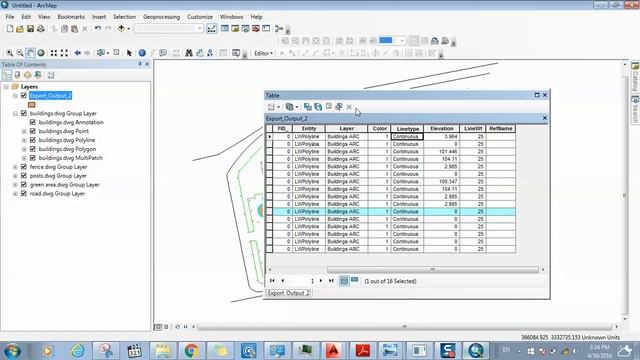The image size is (640, 360).
Task: Switch TOC to List By Source
Action: (17, 75)
